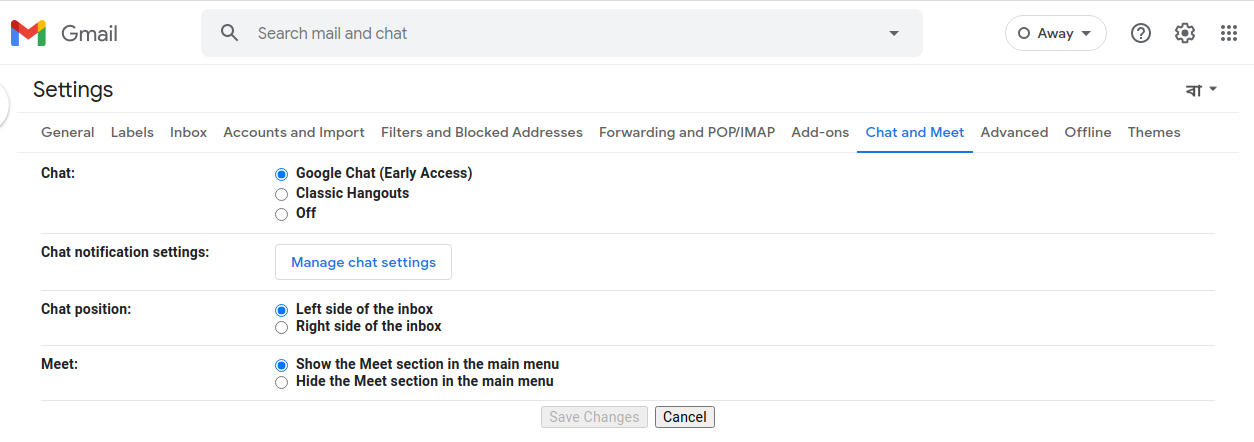This screenshot has height=442, width=1254.
Task: Open the input language dropdown
Action: pyautogui.click(x=1201, y=90)
